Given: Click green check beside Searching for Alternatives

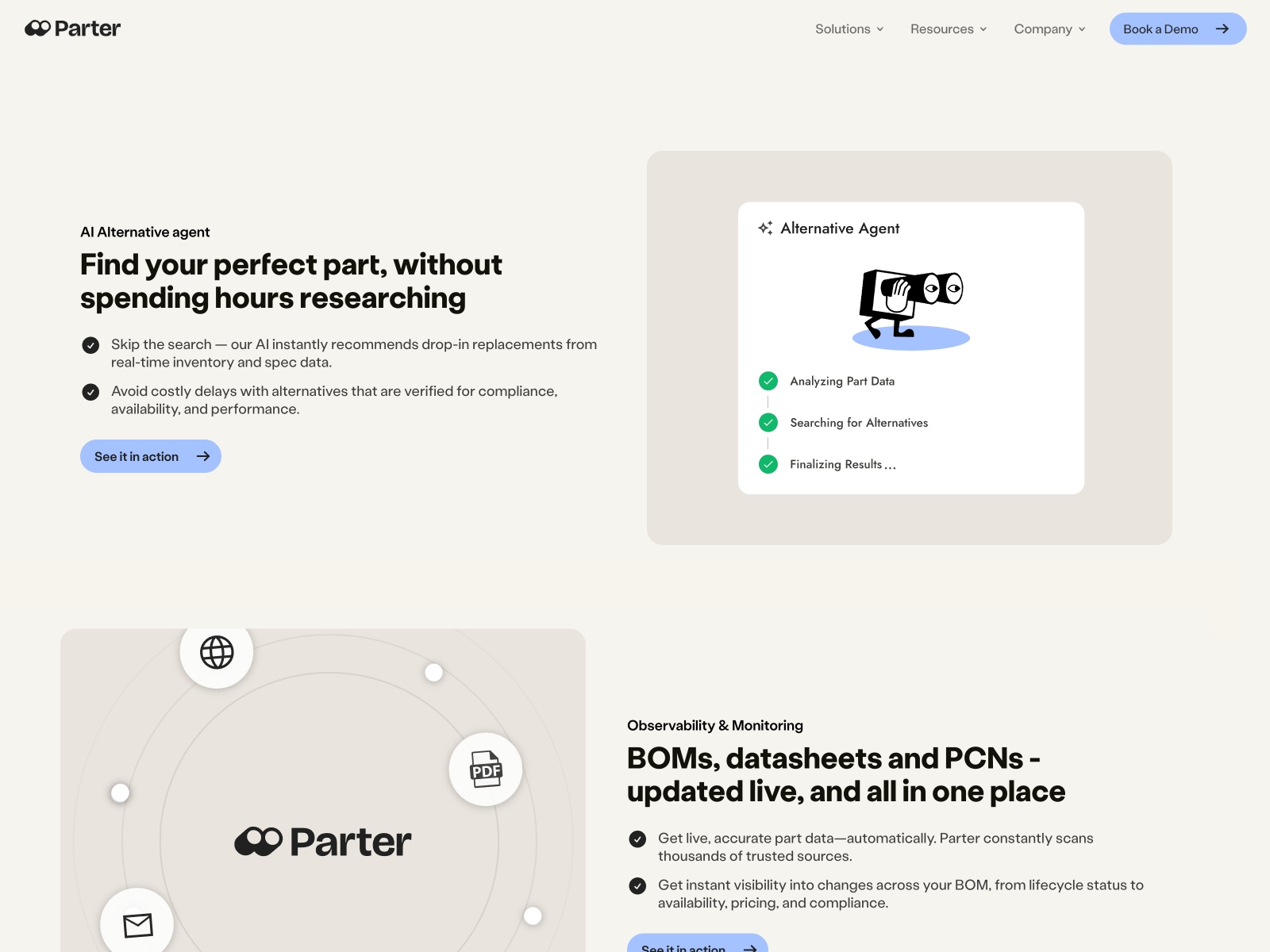Looking at the screenshot, I should point(768,422).
